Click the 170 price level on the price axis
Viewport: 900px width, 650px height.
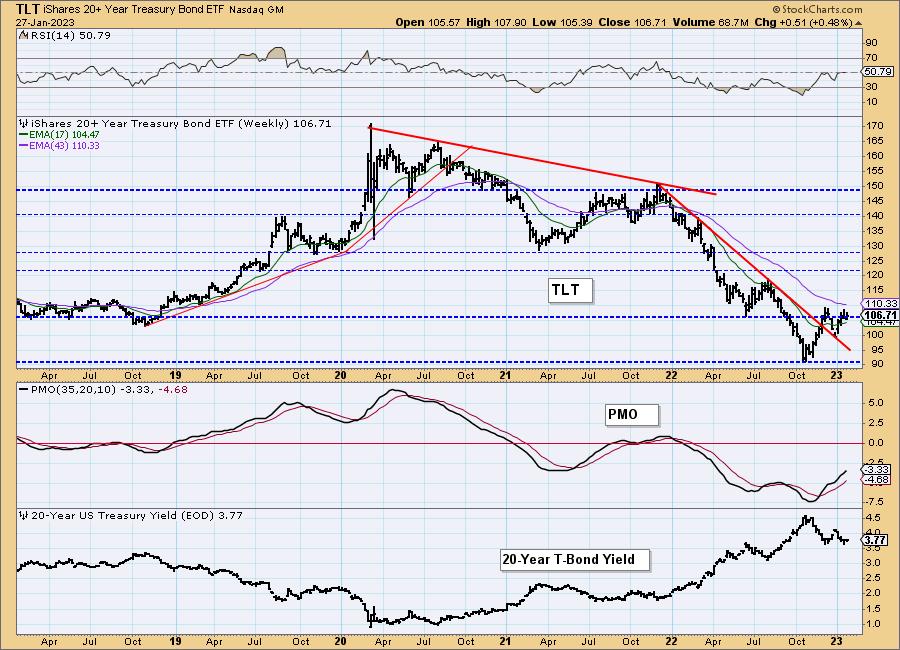coord(875,126)
